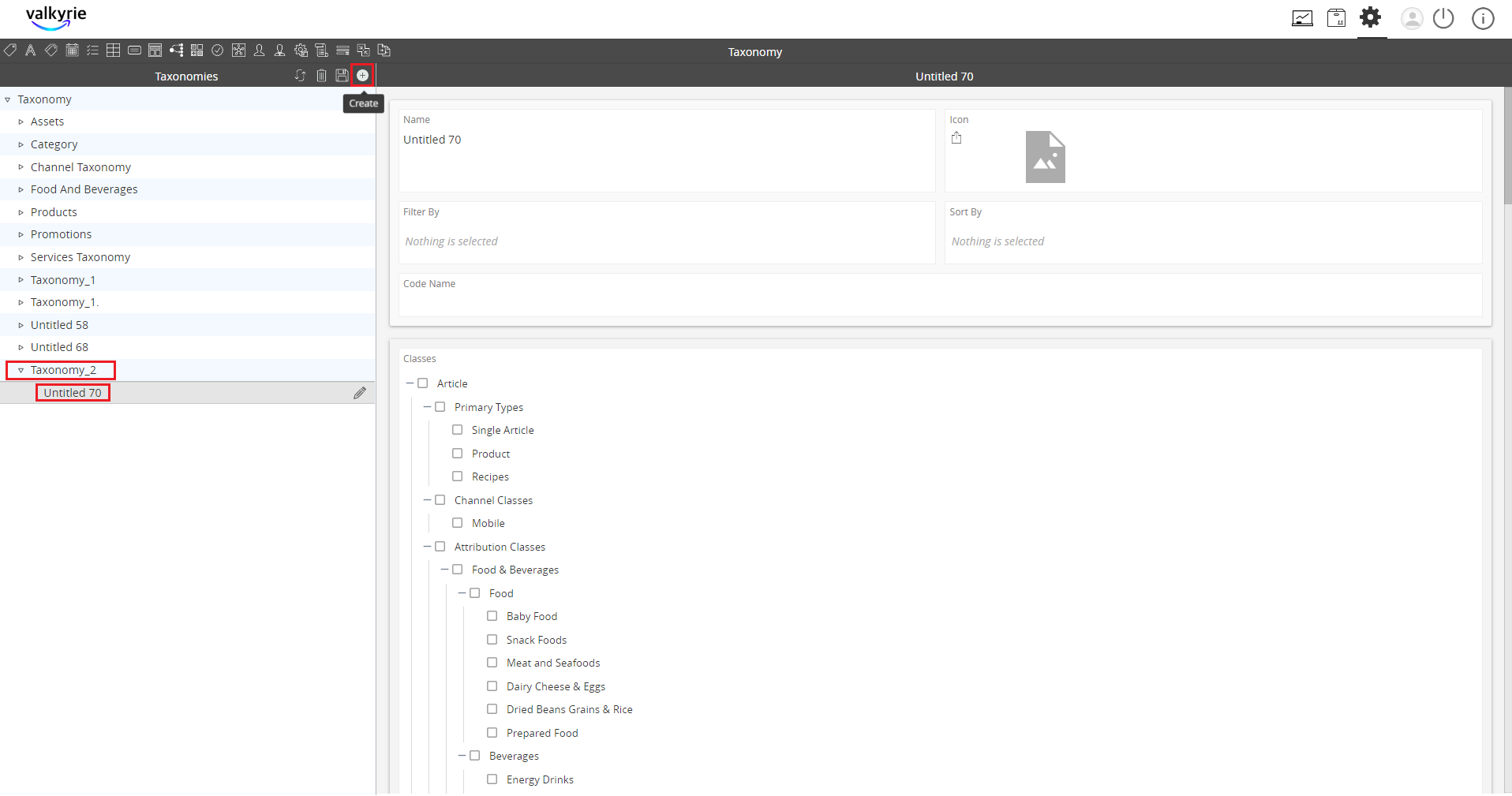Edit Untitled 70 with pencil icon
The image size is (1512, 796).
pos(360,393)
